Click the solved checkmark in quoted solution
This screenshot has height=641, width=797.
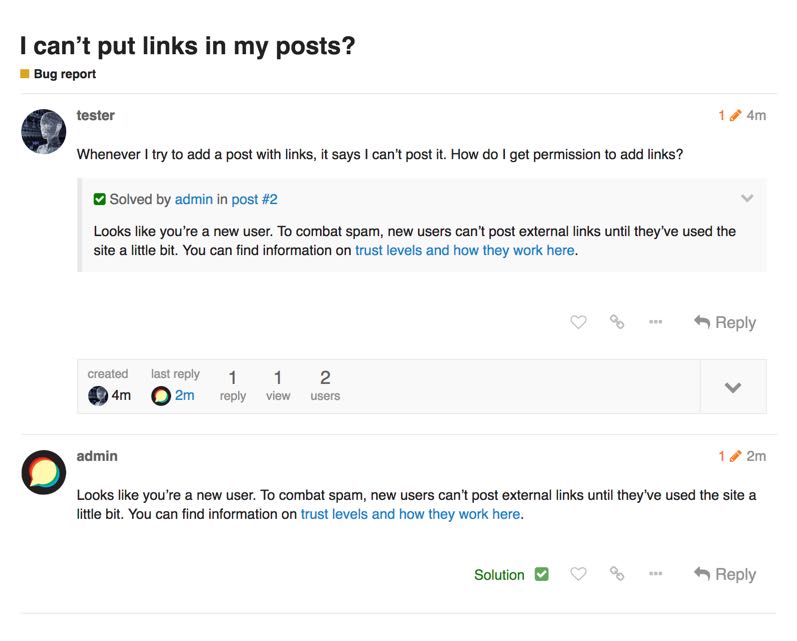(100, 199)
